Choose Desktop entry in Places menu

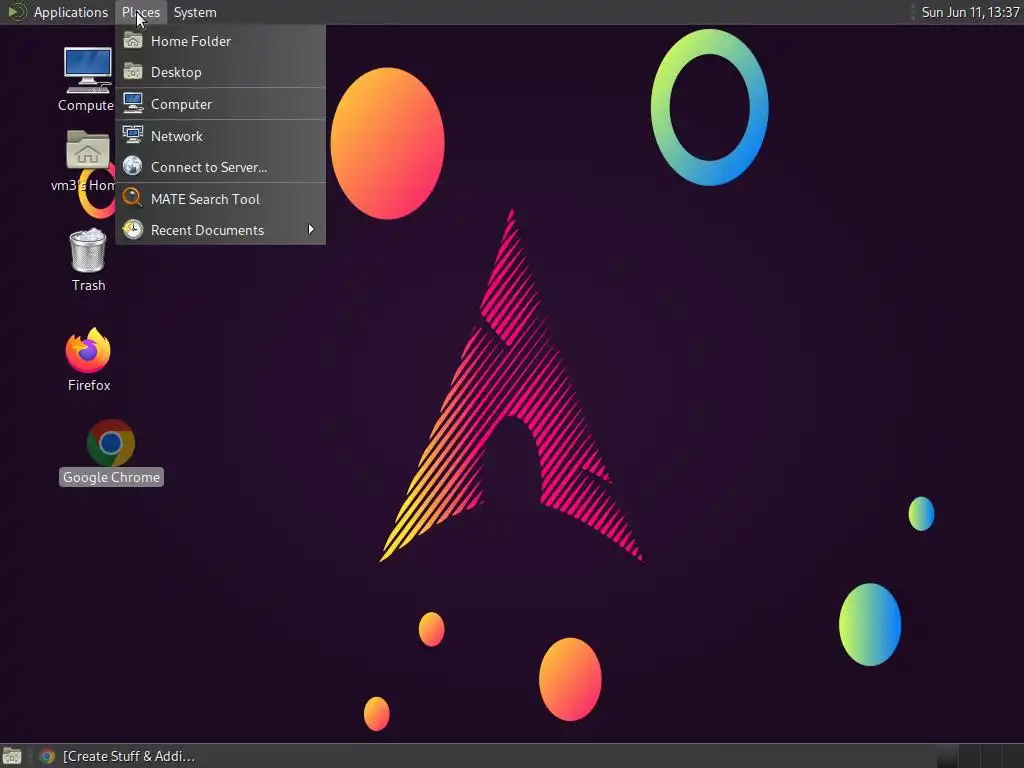pos(221,72)
